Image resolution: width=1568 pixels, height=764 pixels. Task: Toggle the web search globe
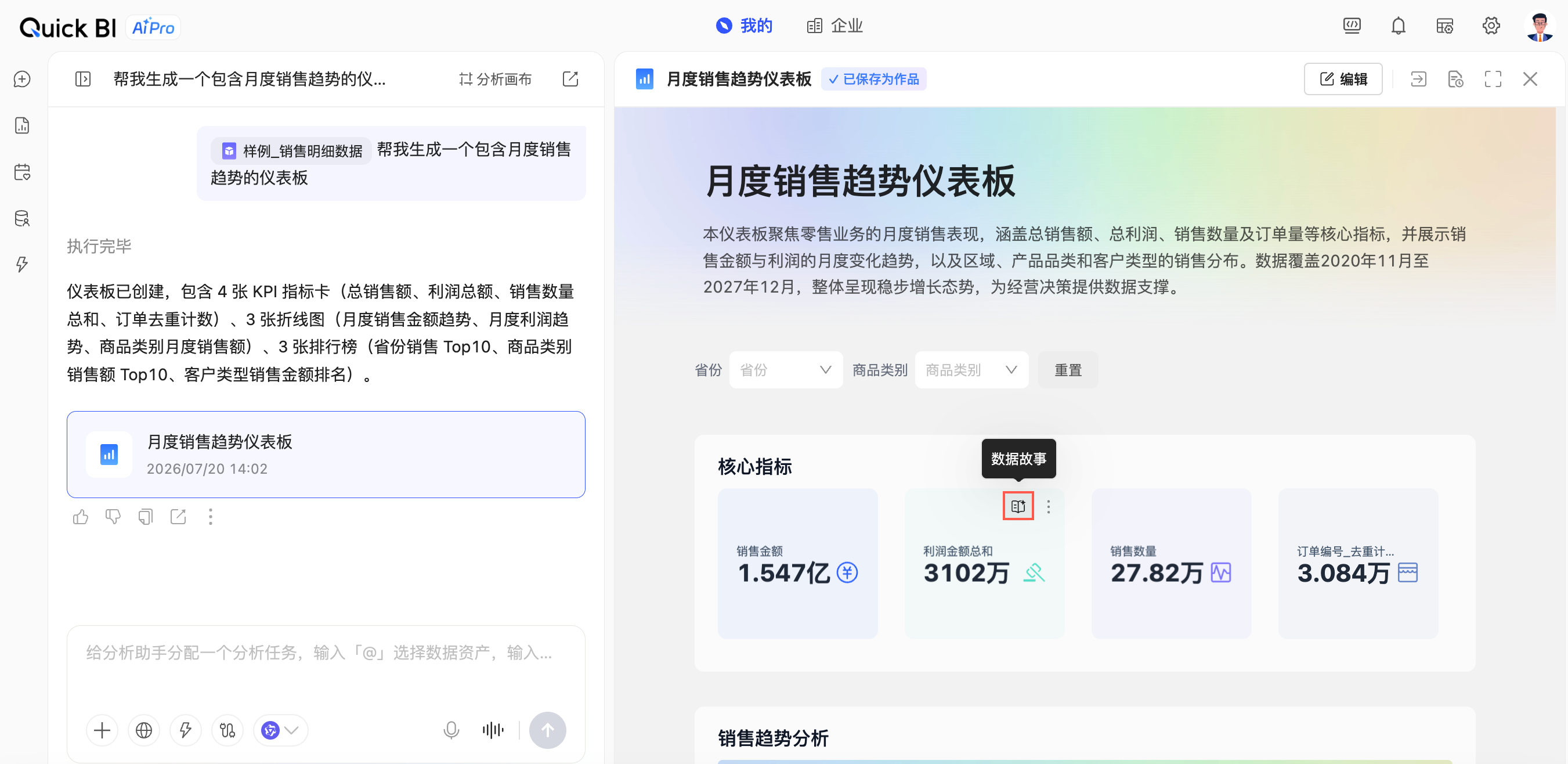pos(144,730)
